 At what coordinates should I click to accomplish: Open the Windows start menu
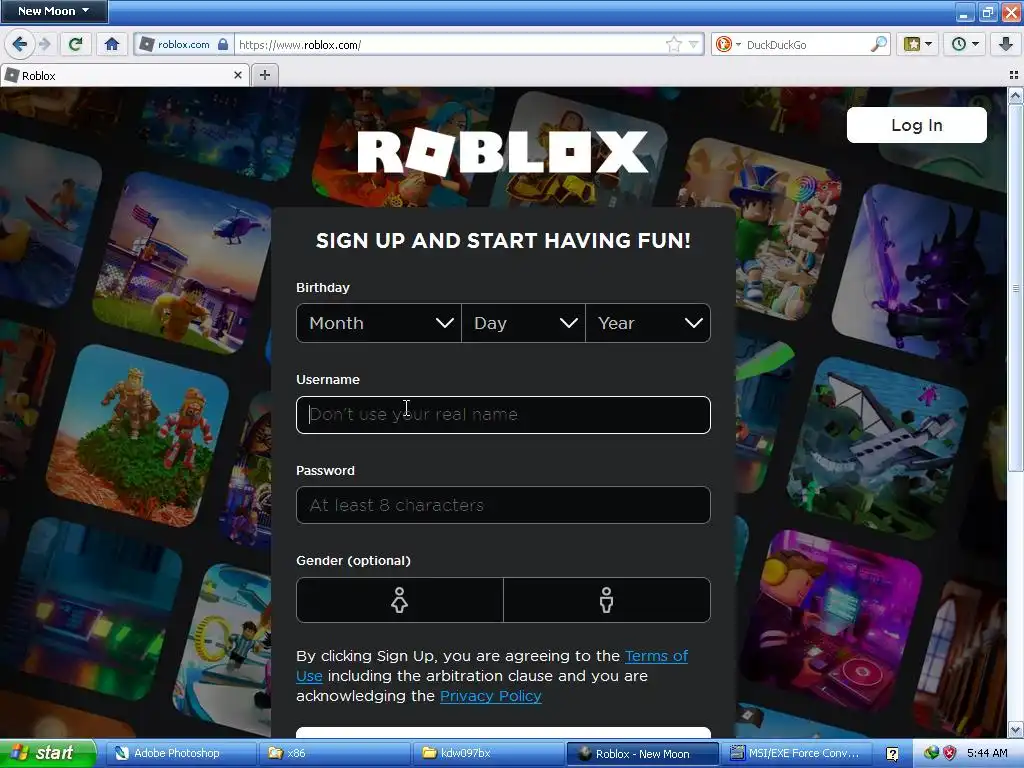pos(48,753)
